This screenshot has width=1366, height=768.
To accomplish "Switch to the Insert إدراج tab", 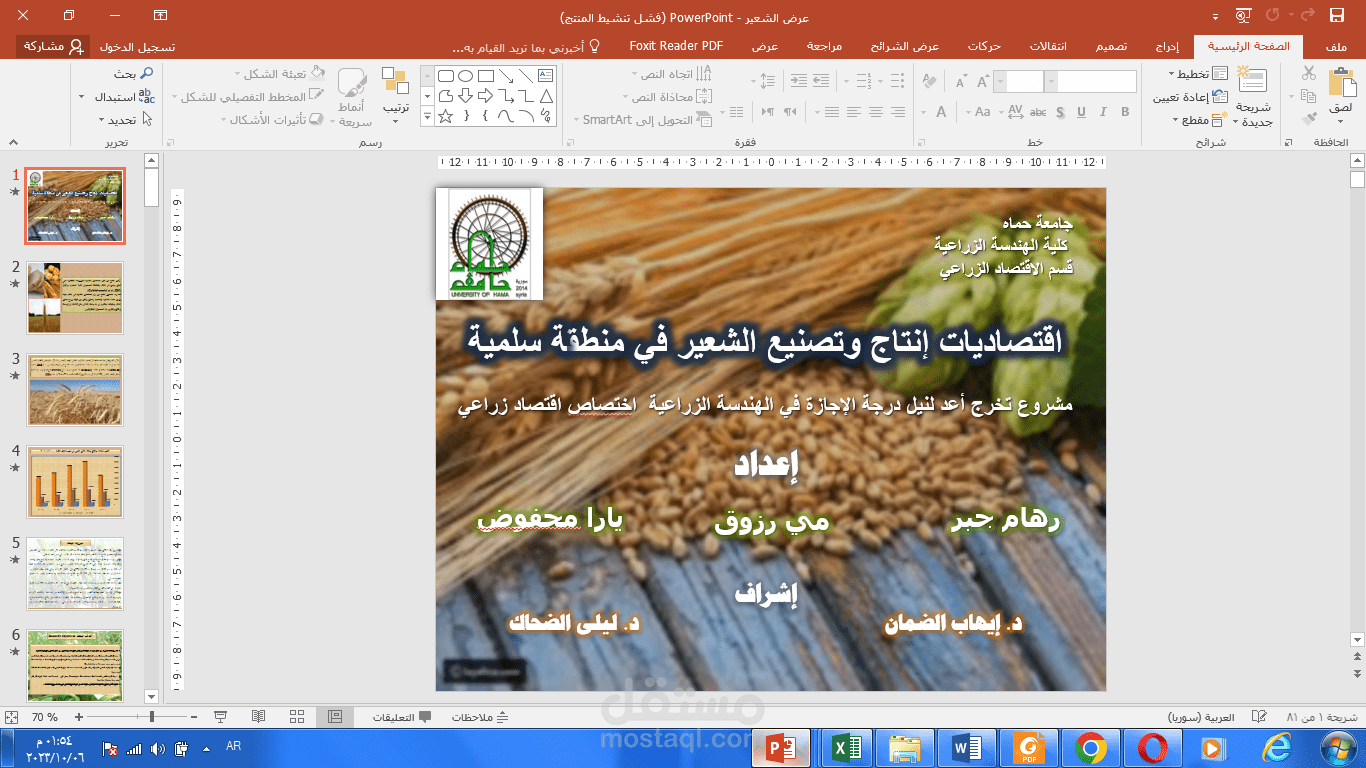I will click(1167, 46).
